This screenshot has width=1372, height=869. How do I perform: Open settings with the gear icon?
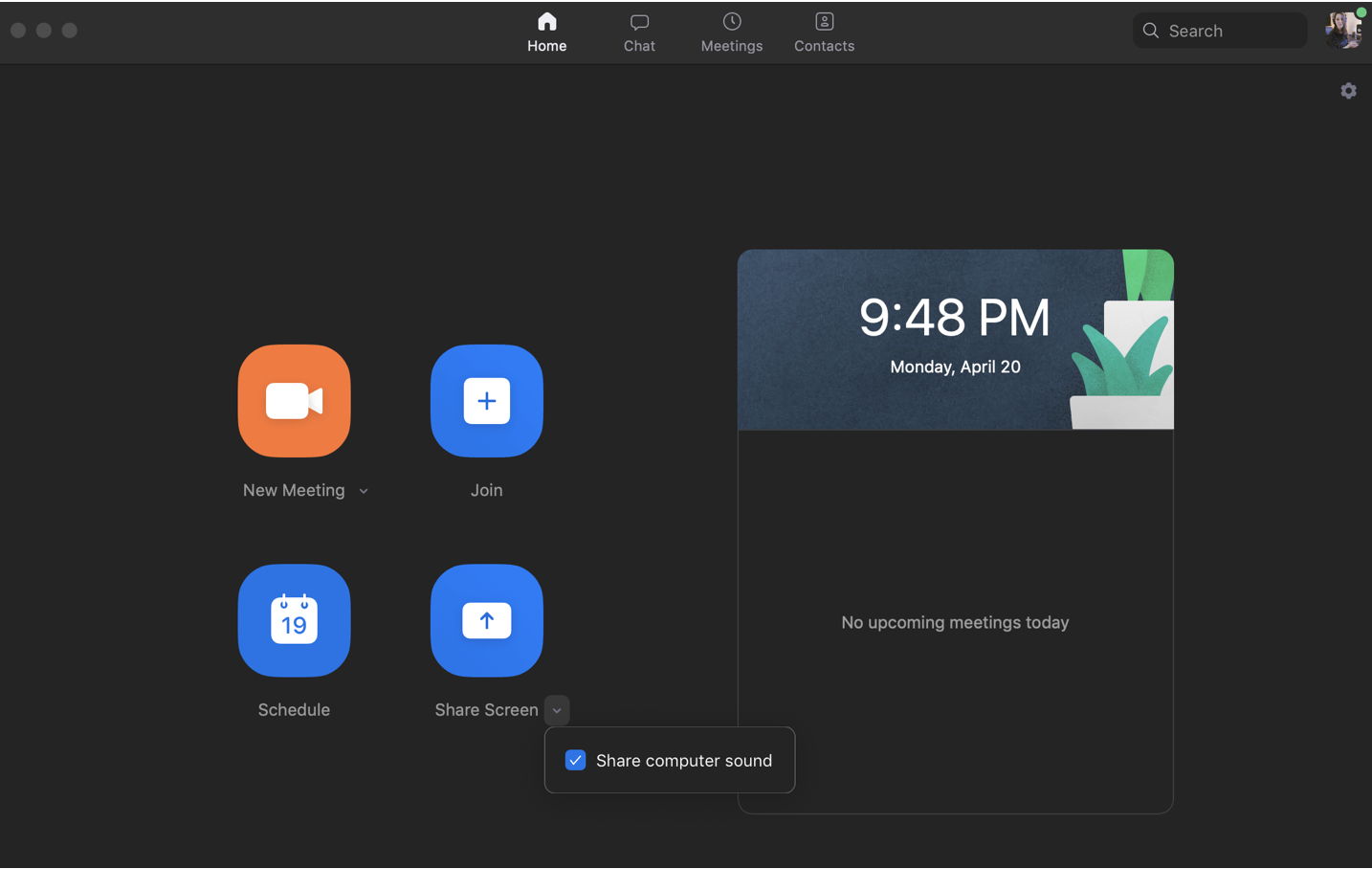pyautogui.click(x=1348, y=91)
